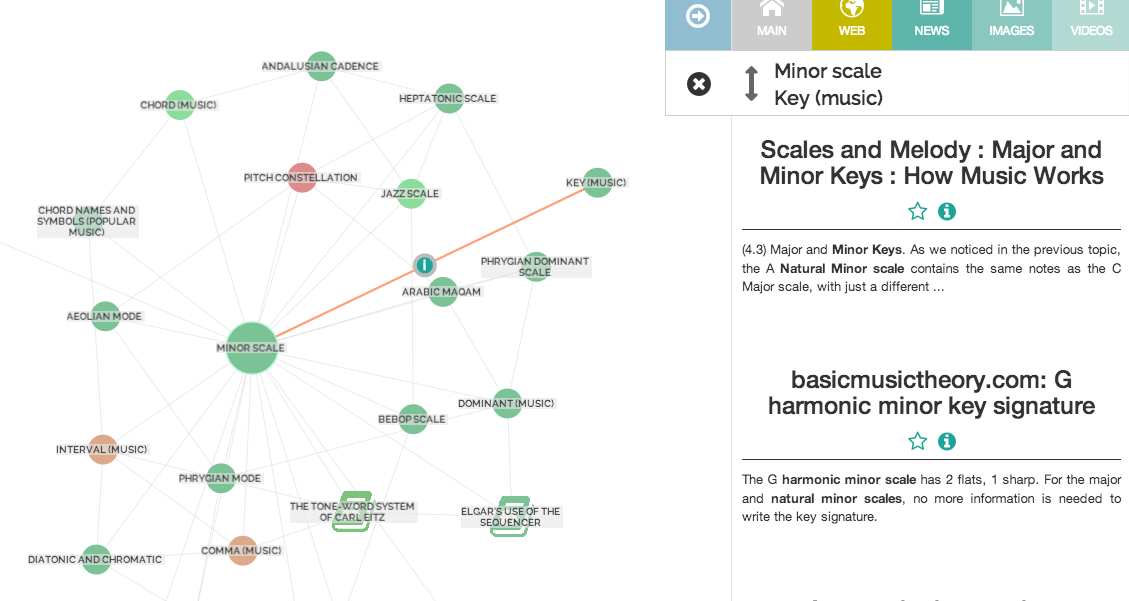Go to the VIDEOS tab
This screenshot has width=1129, height=601.
1091,20
